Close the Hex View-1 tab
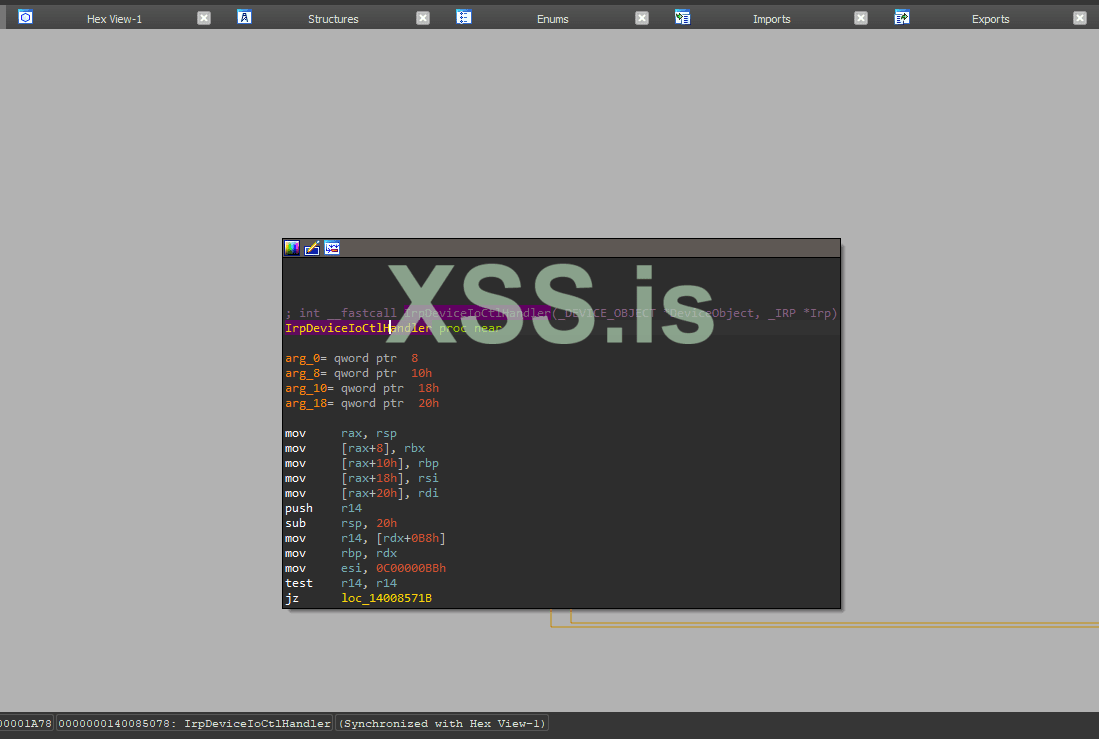Screen dimensions: 1099x739 (x=204, y=18)
